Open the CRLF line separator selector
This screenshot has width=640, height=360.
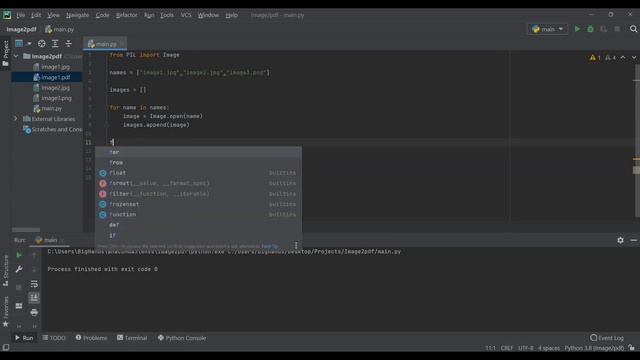[x=507, y=348]
